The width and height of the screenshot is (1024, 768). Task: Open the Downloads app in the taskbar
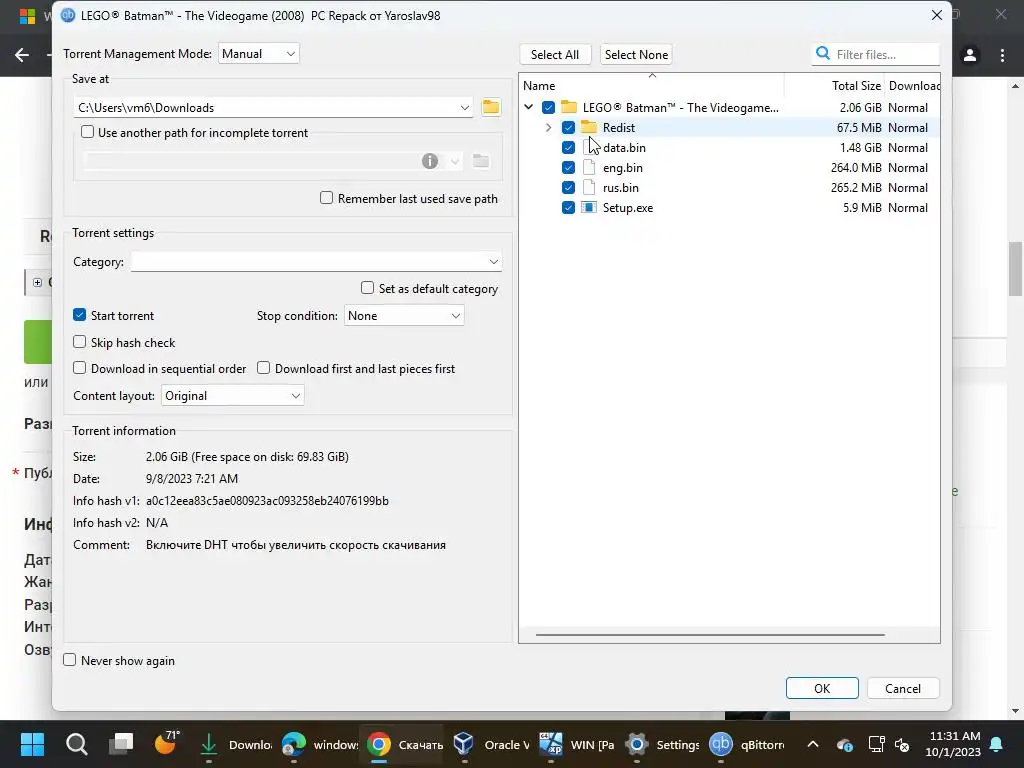(236, 744)
